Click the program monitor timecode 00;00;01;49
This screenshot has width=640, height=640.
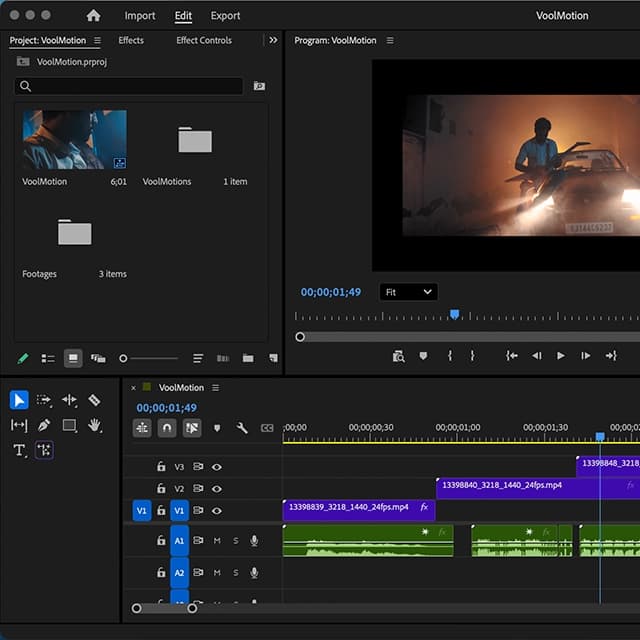coord(331,292)
